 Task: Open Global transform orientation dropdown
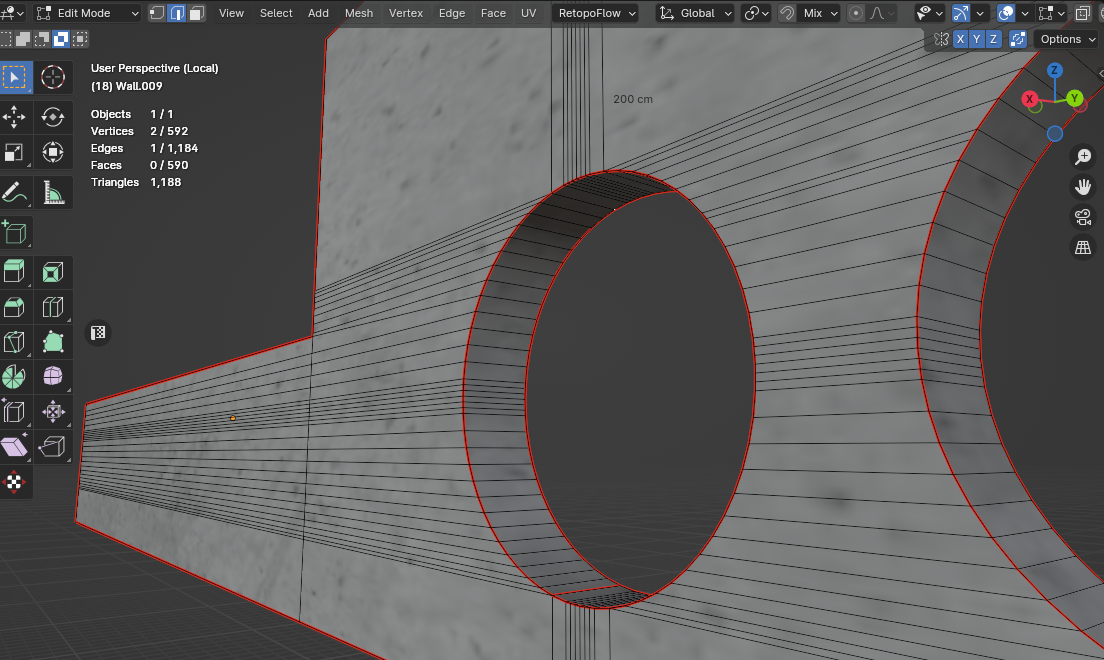(x=695, y=13)
